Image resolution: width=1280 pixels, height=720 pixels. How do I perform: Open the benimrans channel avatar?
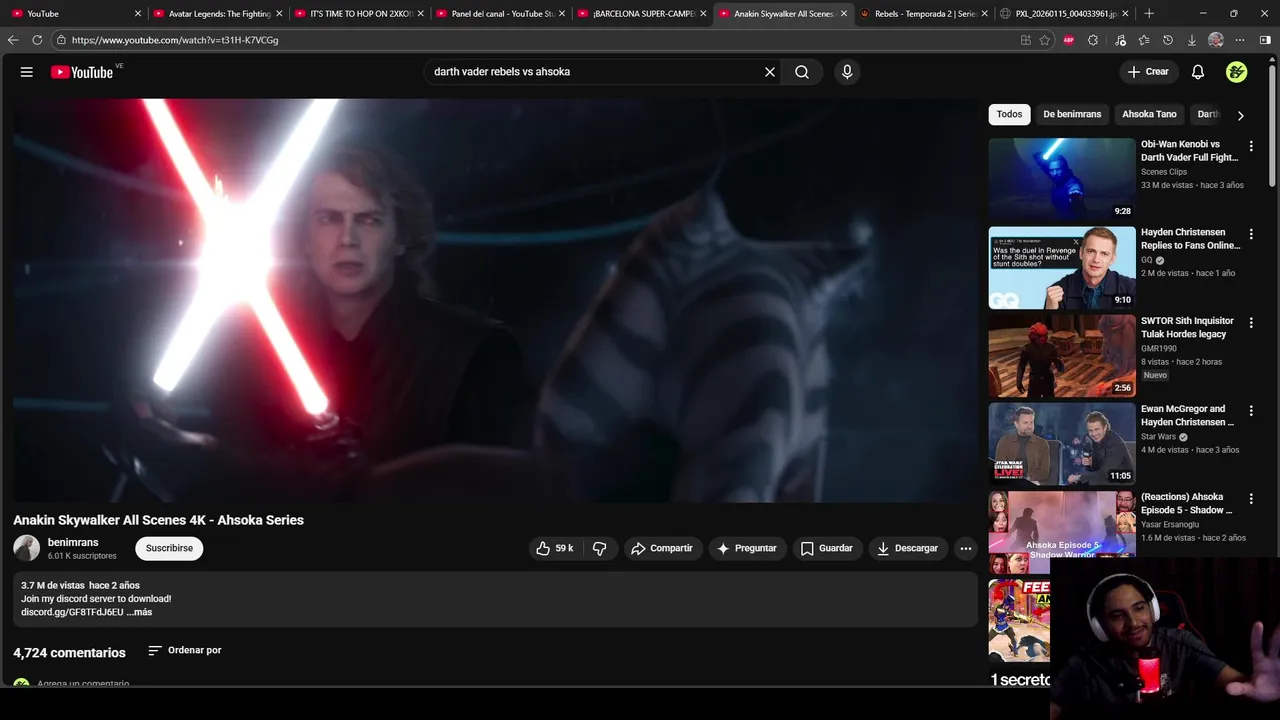click(x=26, y=548)
